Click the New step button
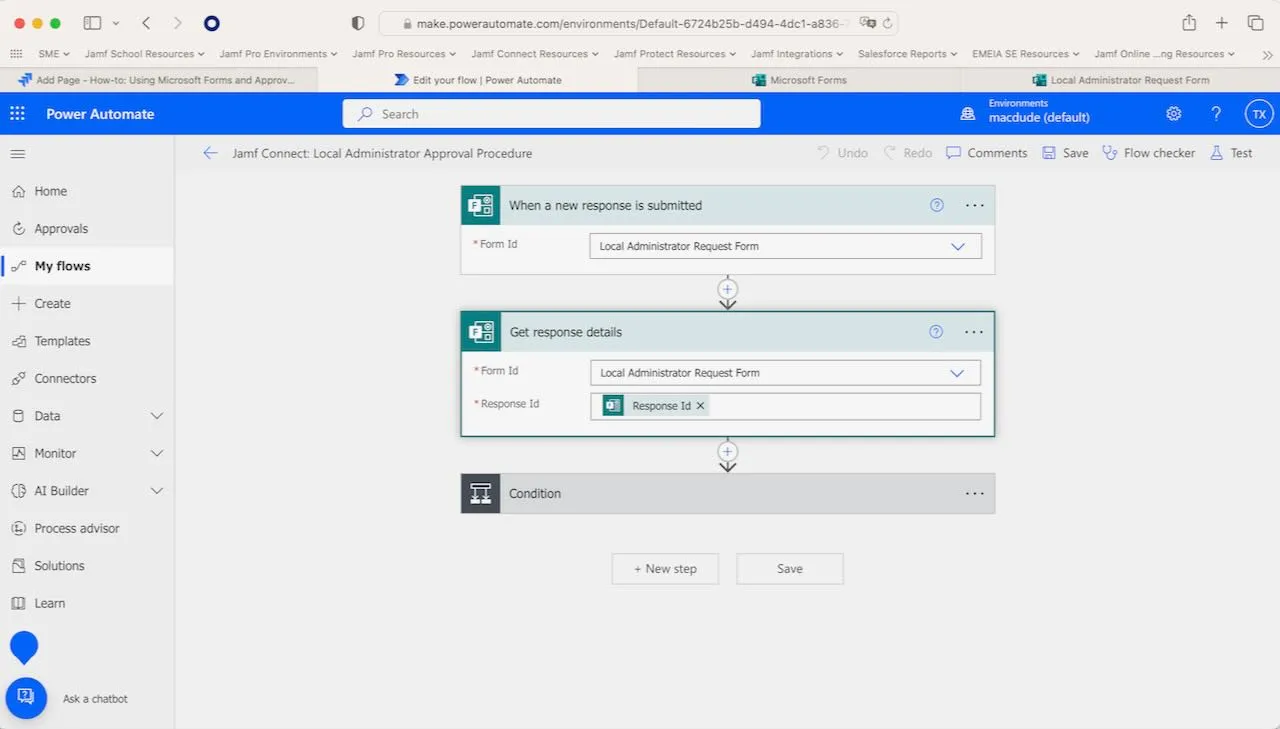This screenshot has height=729, width=1280. pos(665,569)
